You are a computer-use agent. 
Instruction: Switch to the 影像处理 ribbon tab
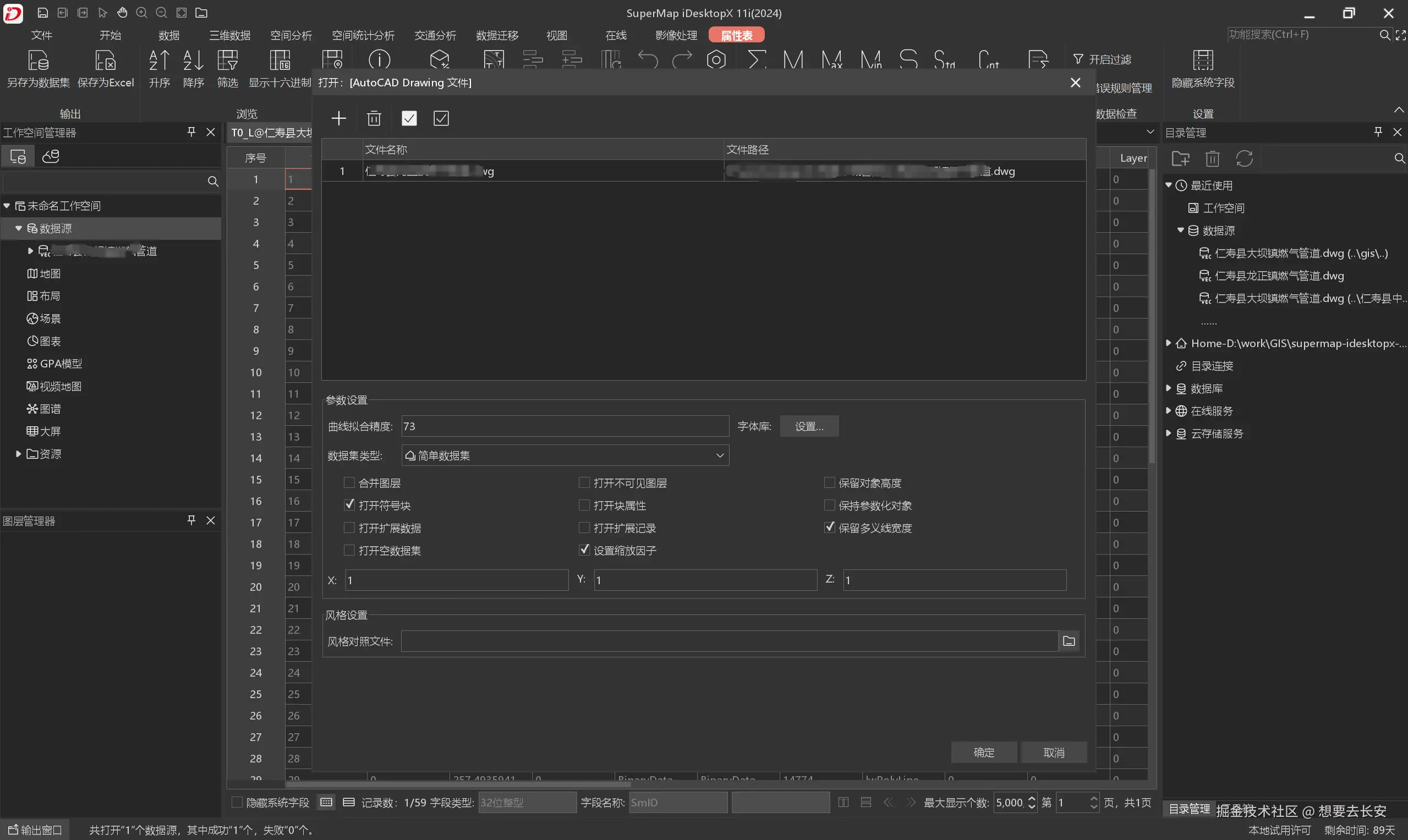click(x=676, y=35)
